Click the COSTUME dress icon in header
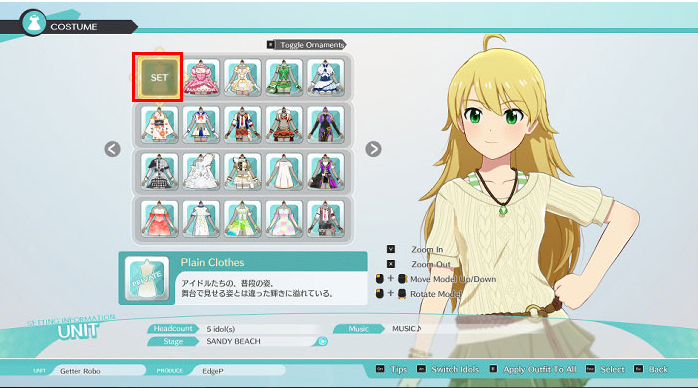The height and width of the screenshot is (388, 698). (34, 23)
